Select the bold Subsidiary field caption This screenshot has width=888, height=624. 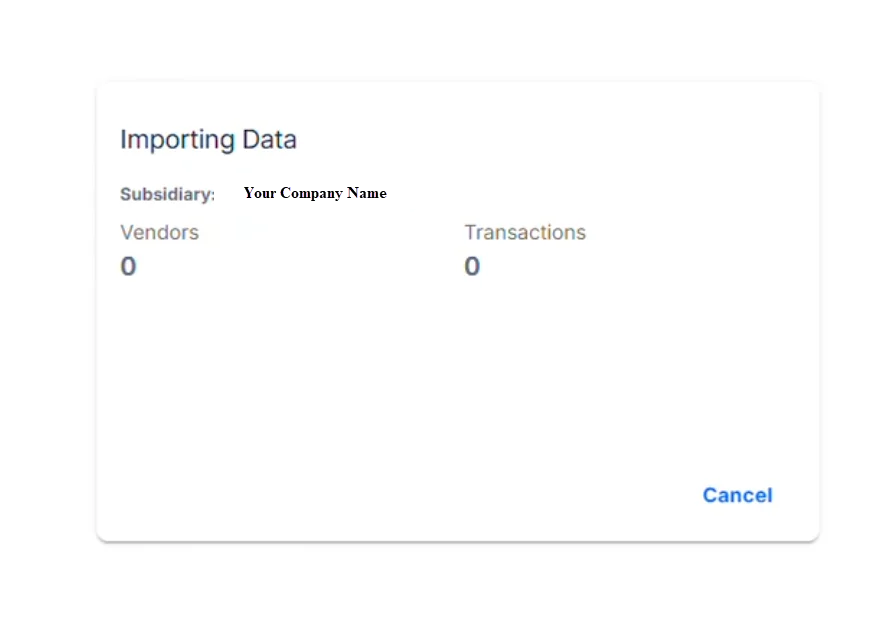point(167,194)
